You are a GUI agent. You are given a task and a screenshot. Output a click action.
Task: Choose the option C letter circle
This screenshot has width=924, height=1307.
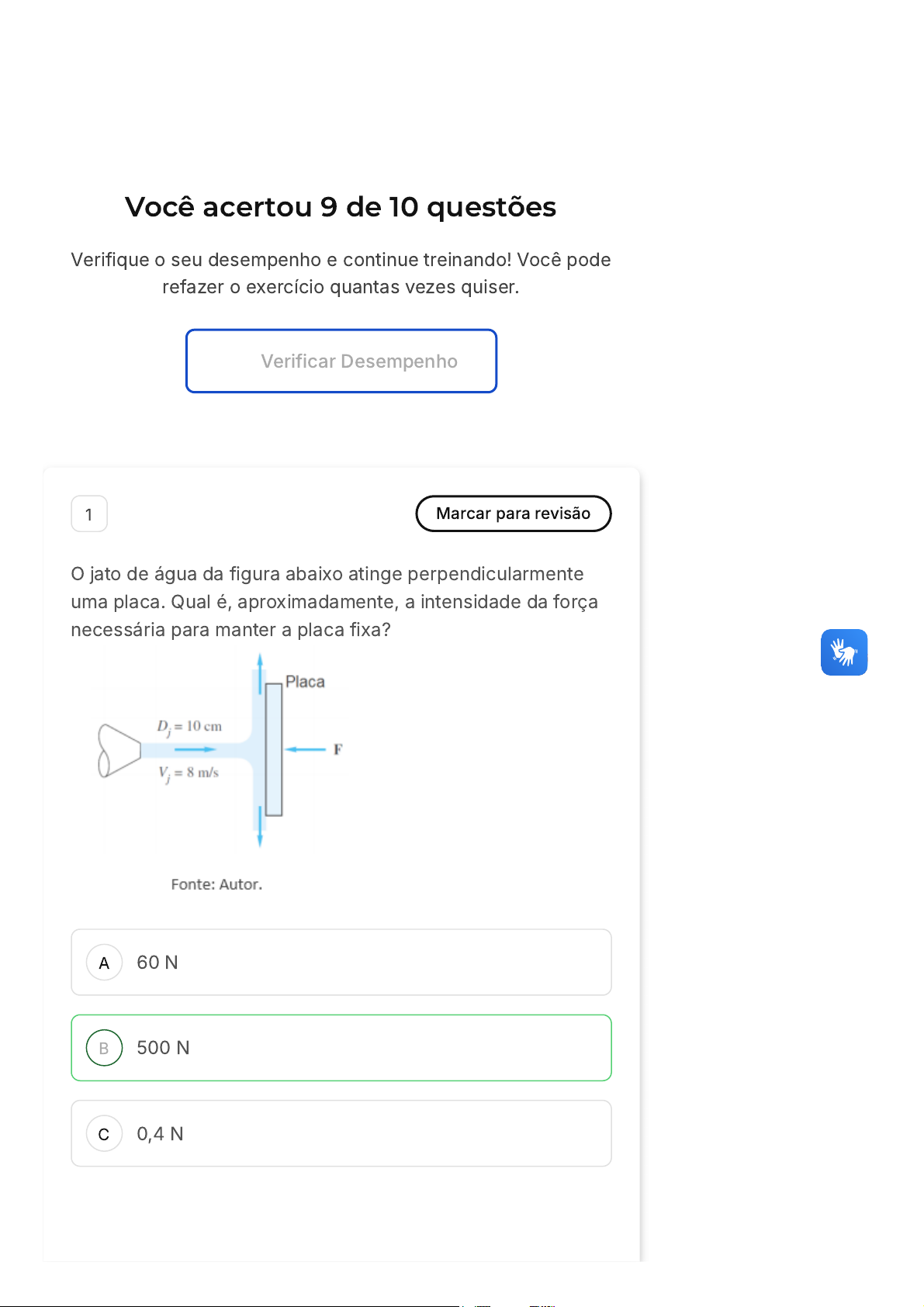(x=104, y=1134)
